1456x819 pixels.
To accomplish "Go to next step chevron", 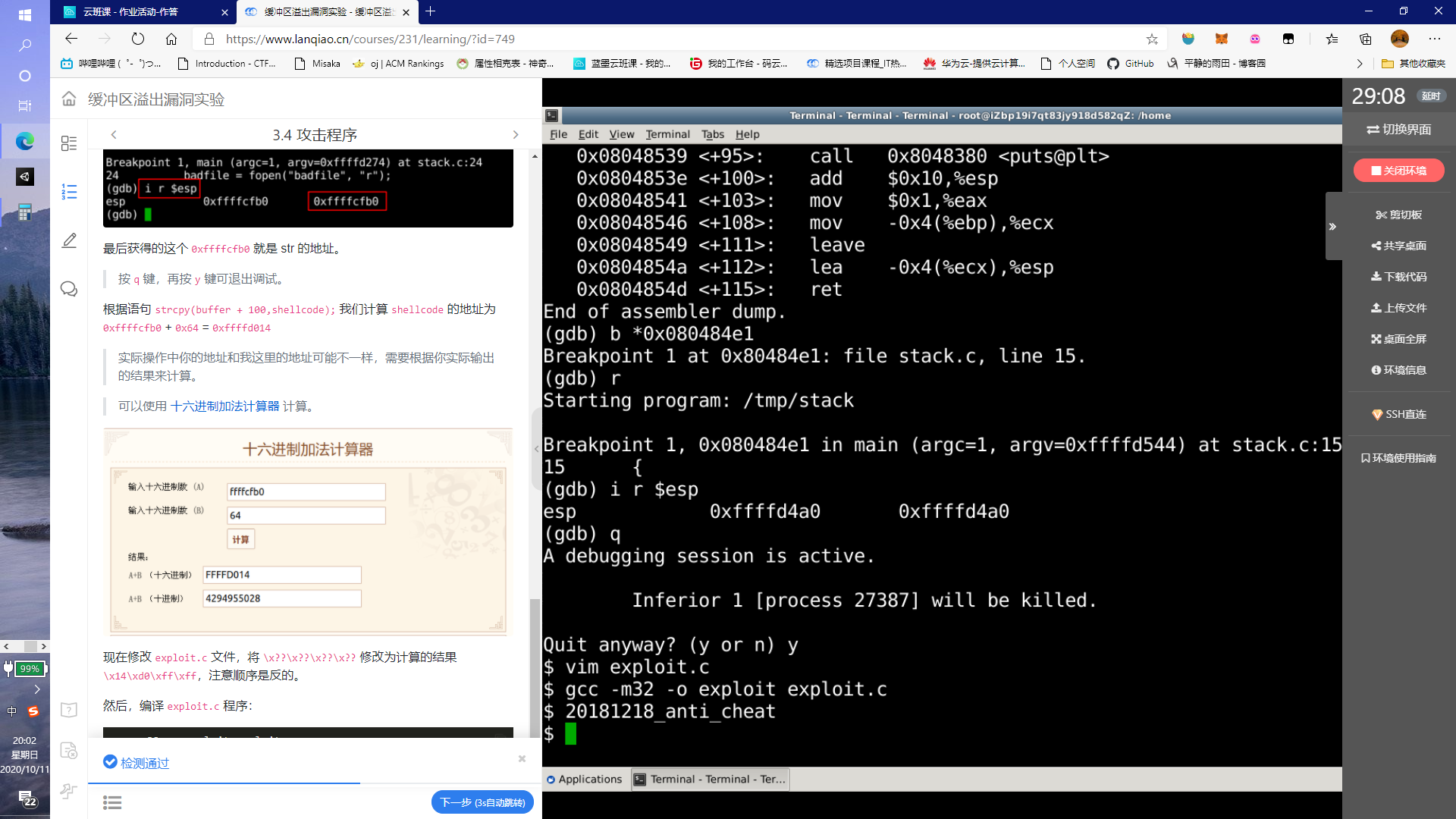I will [516, 134].
